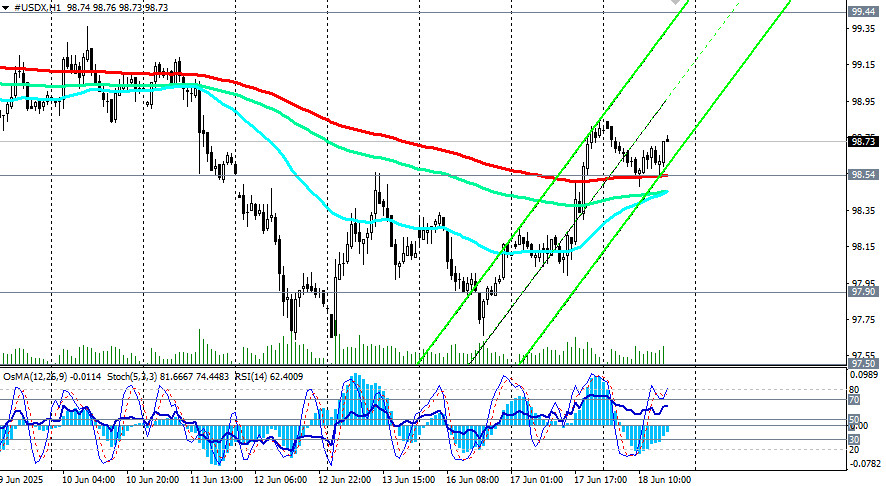The image size is (886, 486).
Task: Click the 16 Jun 08:00 time label
Action: pyautogui.click(x=472, y=480)
